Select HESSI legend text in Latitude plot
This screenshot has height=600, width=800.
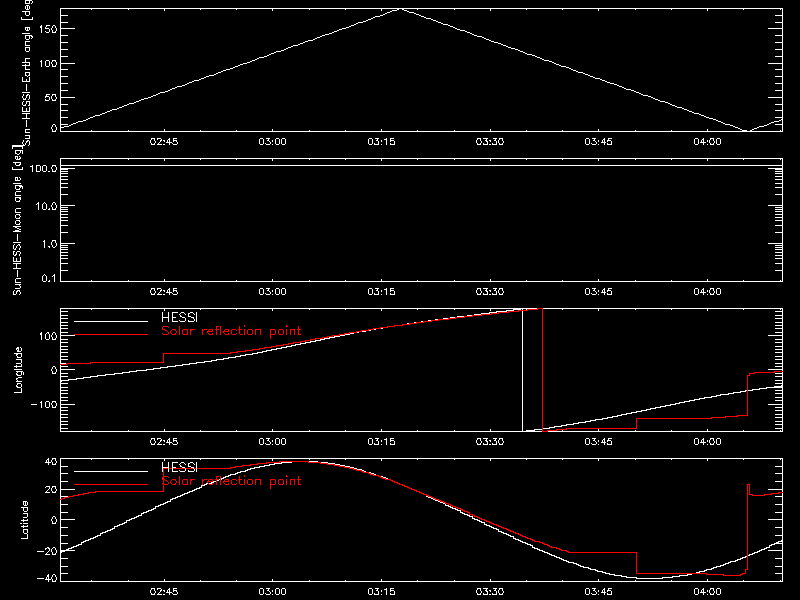click(179, 467)
